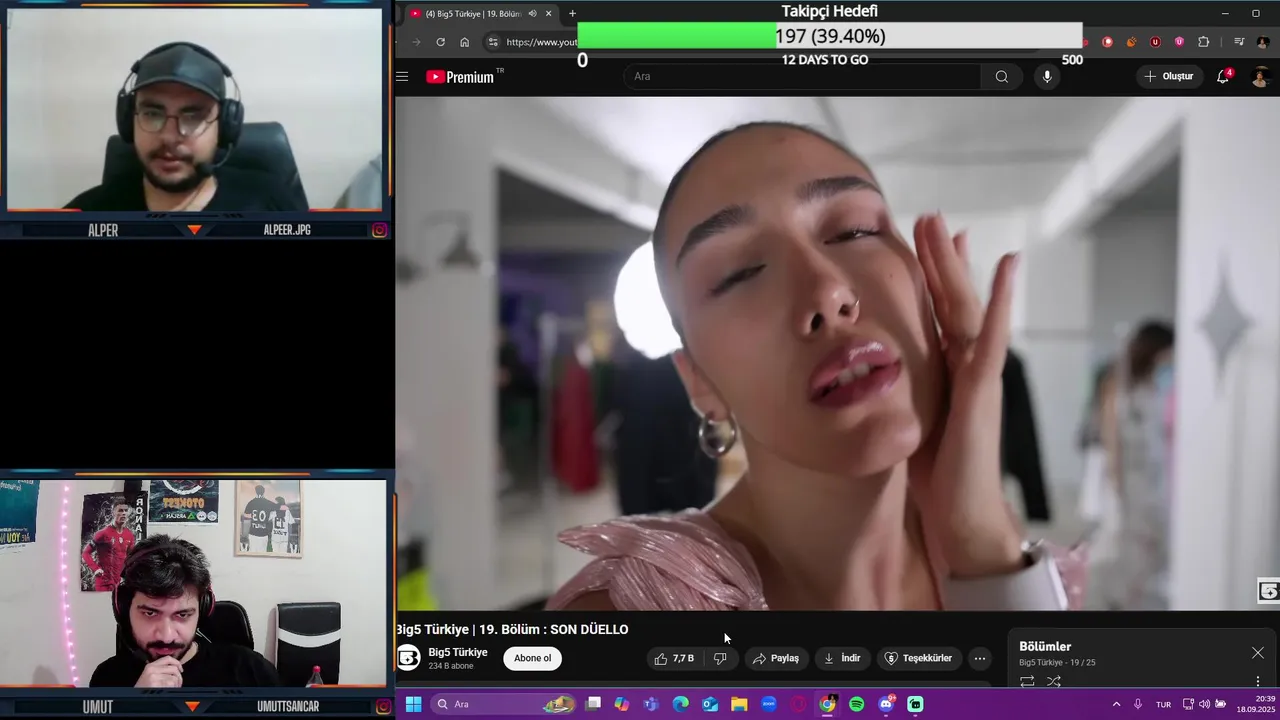The width and height of the screenshot is (1280, 720).
Task: Open Bölümler panel three-dot options
Action: pyautogui.click(x=1258, y=682)
